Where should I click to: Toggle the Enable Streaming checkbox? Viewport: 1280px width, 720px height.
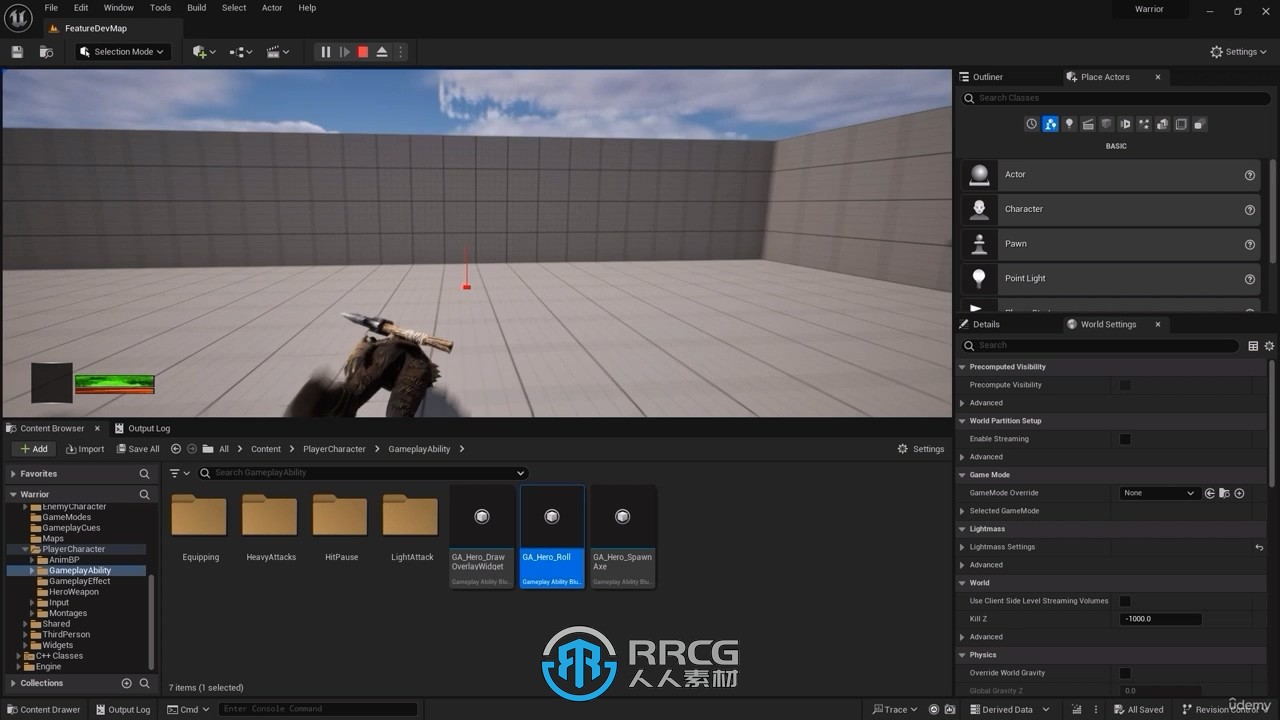[x=1125, y=439]
